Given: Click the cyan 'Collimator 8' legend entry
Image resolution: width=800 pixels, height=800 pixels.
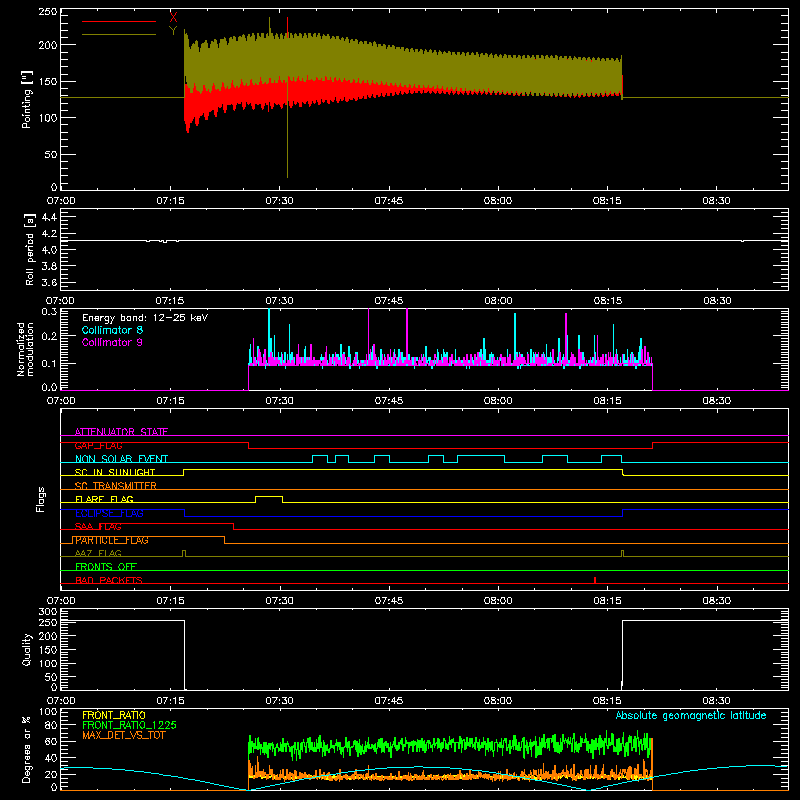Looking at the screenshot, I should pos(112,330).
